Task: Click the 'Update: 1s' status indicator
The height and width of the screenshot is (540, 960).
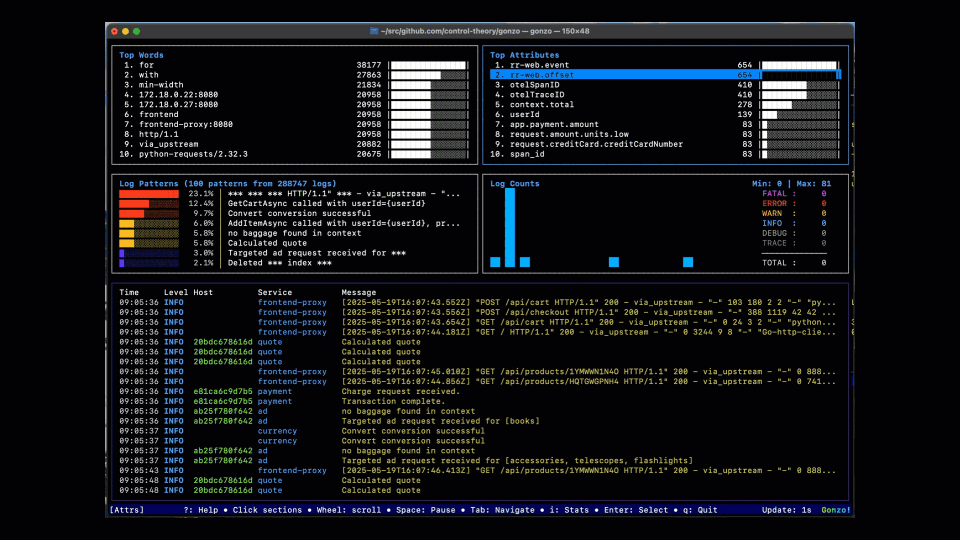Action: (x=787, y=510)
